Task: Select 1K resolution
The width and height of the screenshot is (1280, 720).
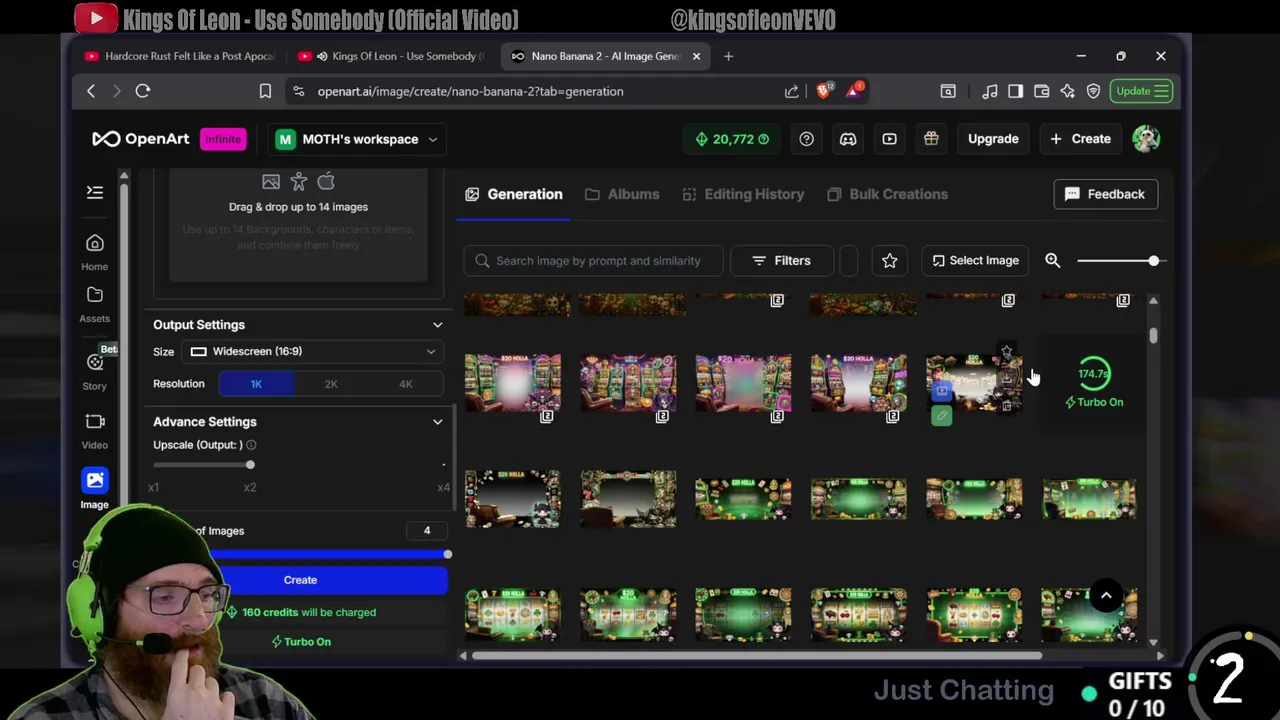Action: click(256, 384)
